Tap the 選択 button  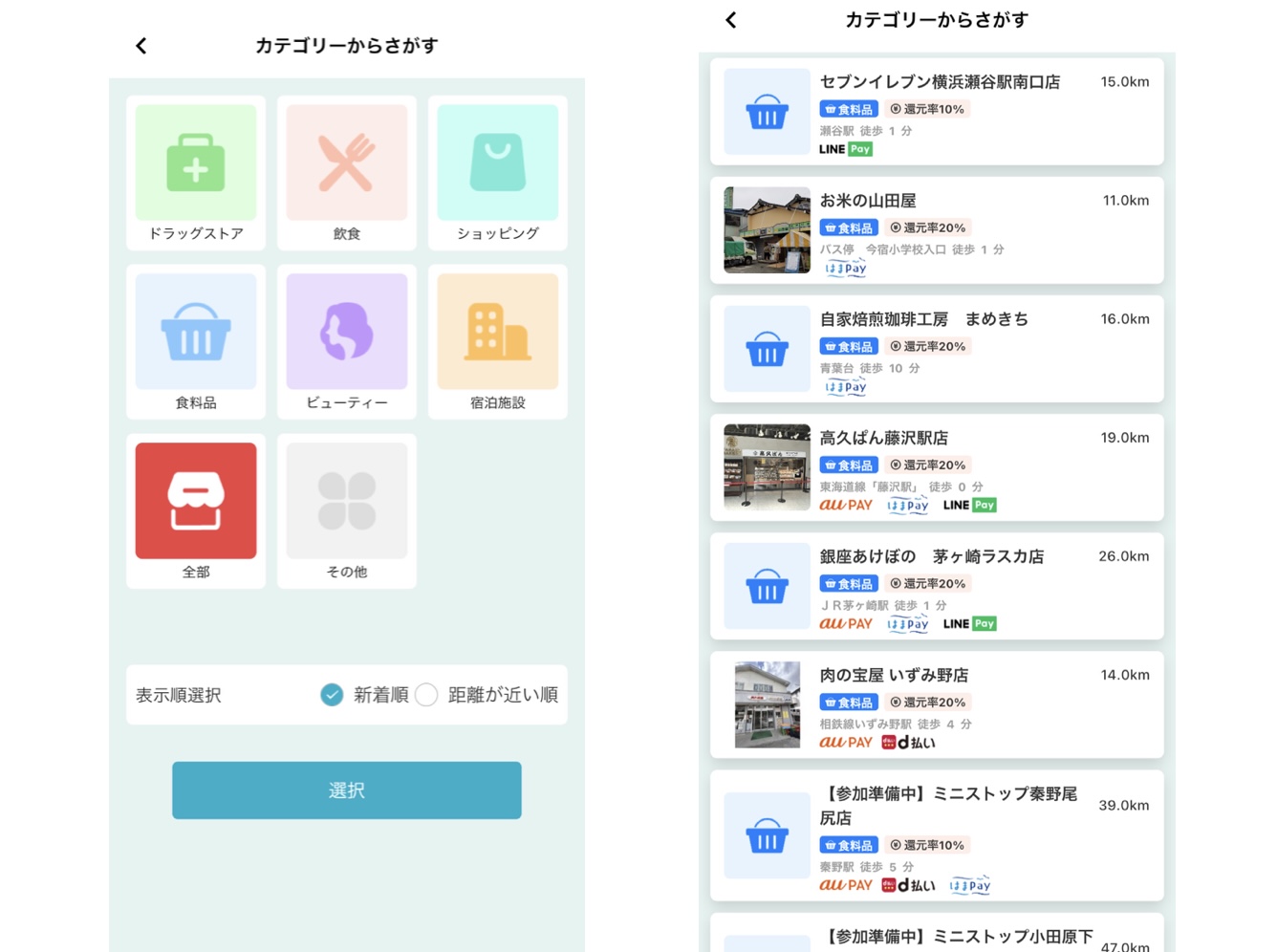pos(347,790)
